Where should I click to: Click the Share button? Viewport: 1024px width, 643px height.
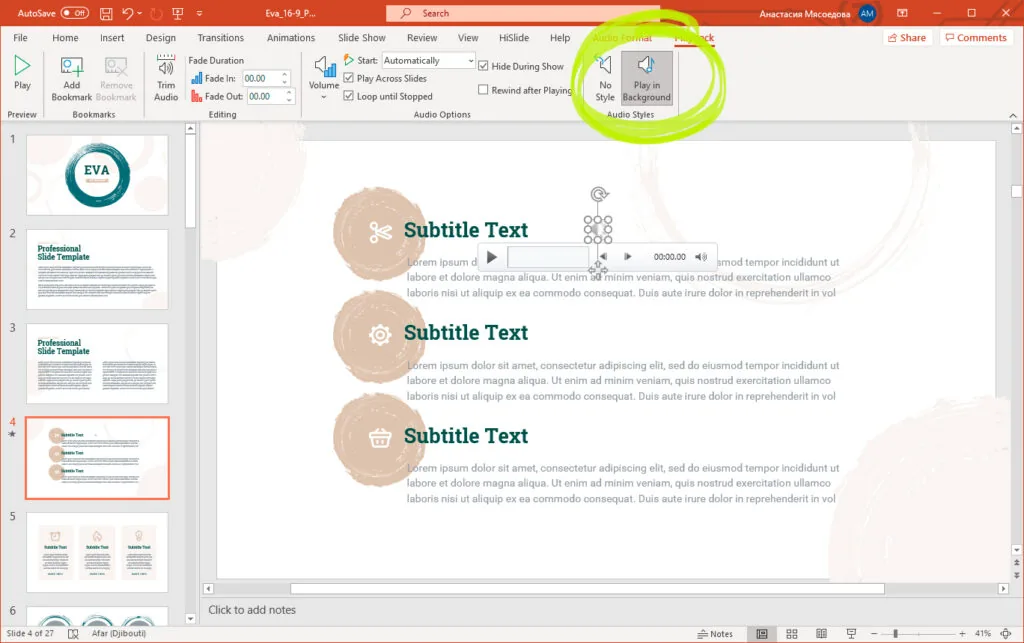(x=907, y=38)
